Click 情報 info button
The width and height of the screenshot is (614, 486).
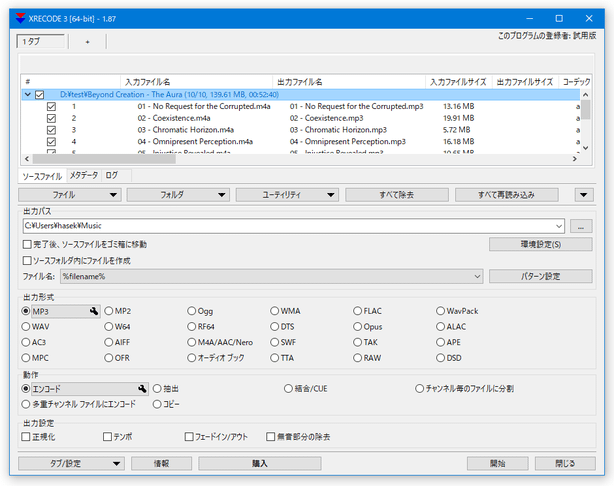(x=161, y=464)
